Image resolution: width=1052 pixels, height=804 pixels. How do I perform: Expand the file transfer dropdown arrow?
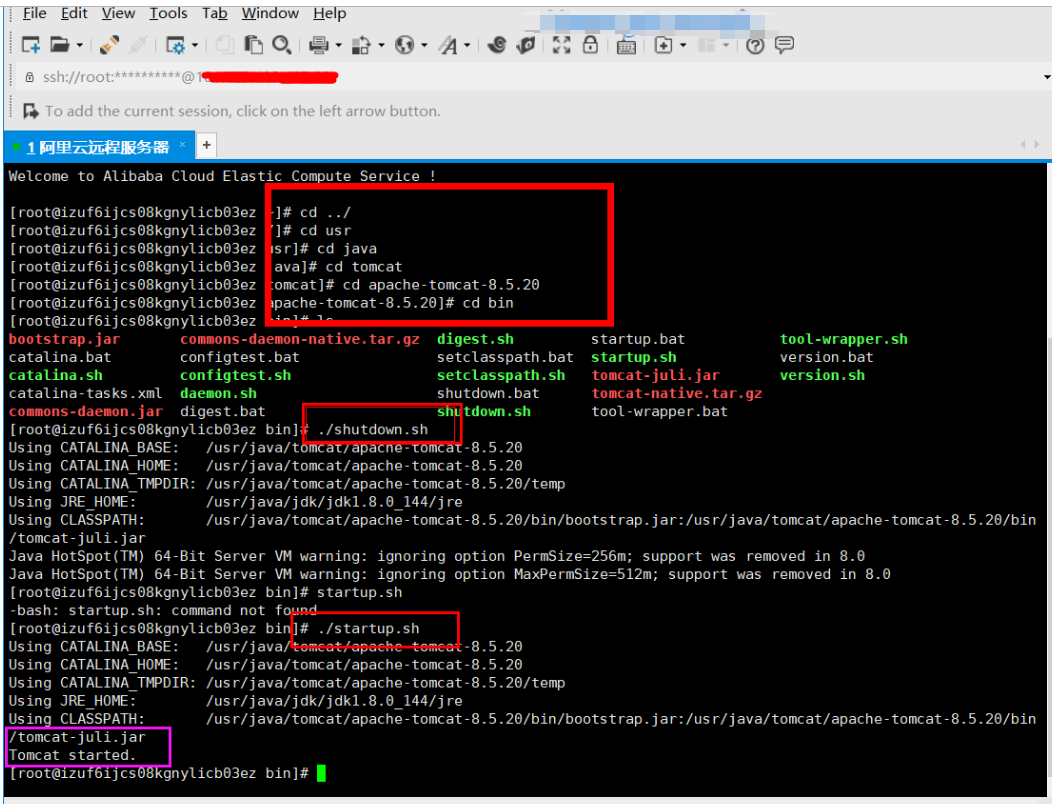(381, 46)
